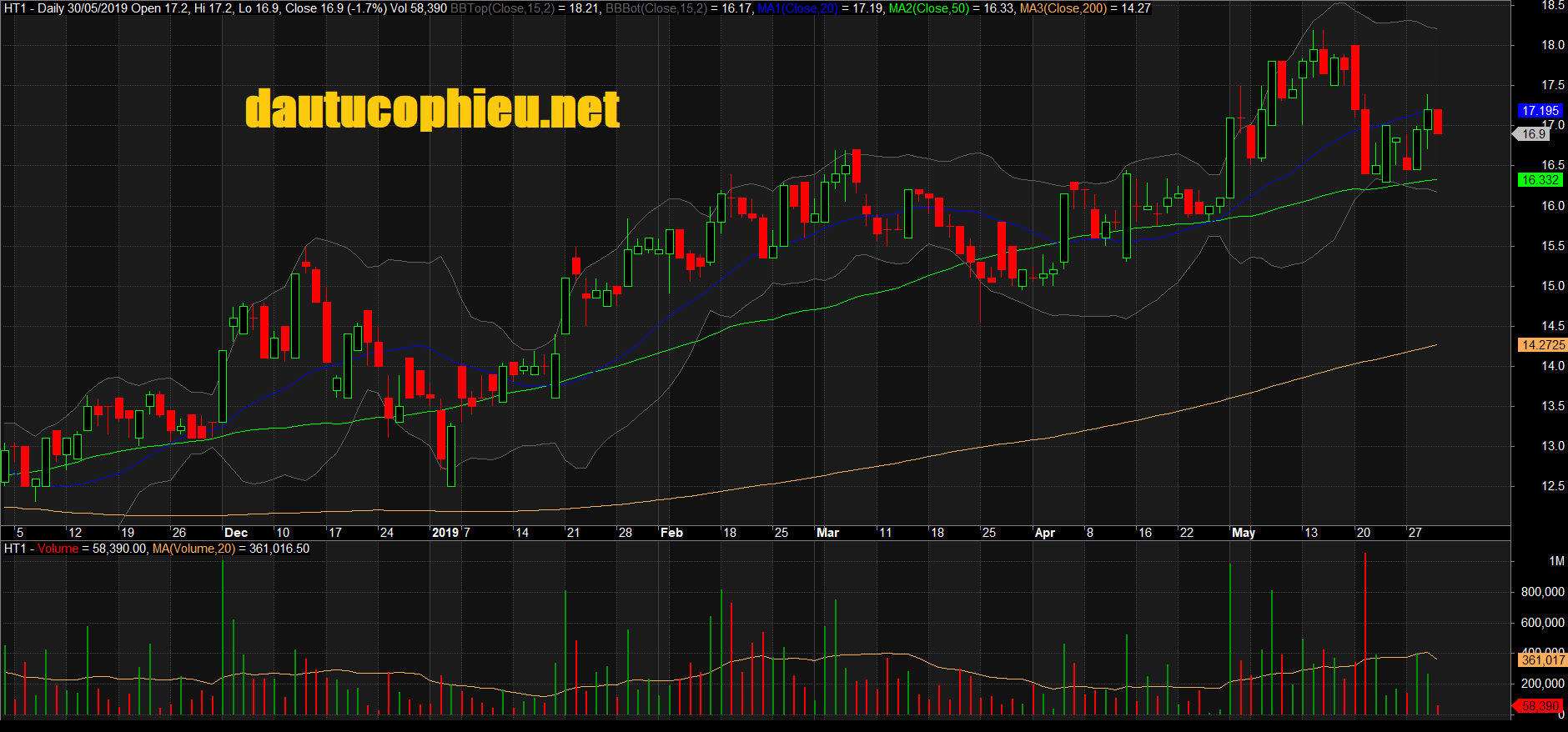Click date label 13 on the time axis
The height and width of the screenshot is (732, 1568).
tap(1311, 533)
